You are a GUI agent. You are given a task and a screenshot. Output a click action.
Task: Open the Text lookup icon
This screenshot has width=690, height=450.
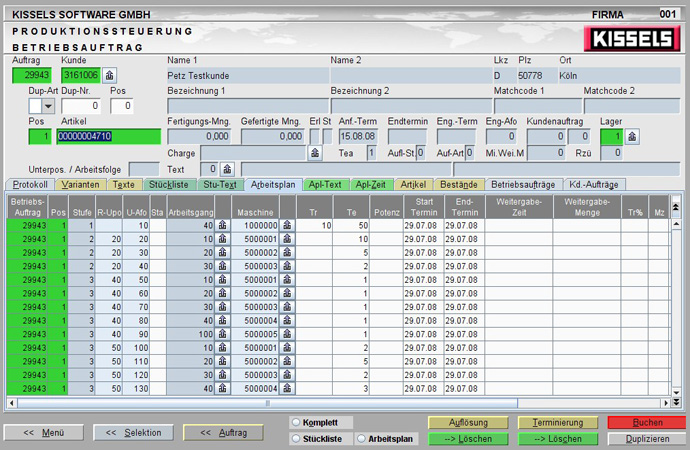[227, 169]
